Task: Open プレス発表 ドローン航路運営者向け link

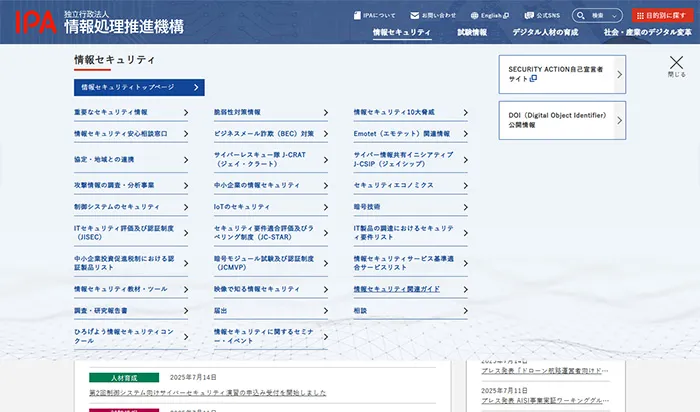Action: coord(545,371)
